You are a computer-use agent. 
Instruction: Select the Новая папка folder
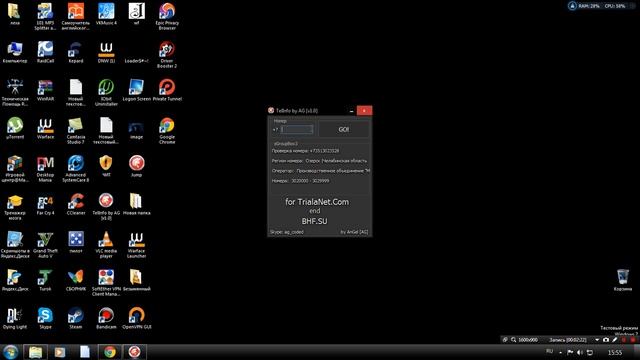(136, 204)
